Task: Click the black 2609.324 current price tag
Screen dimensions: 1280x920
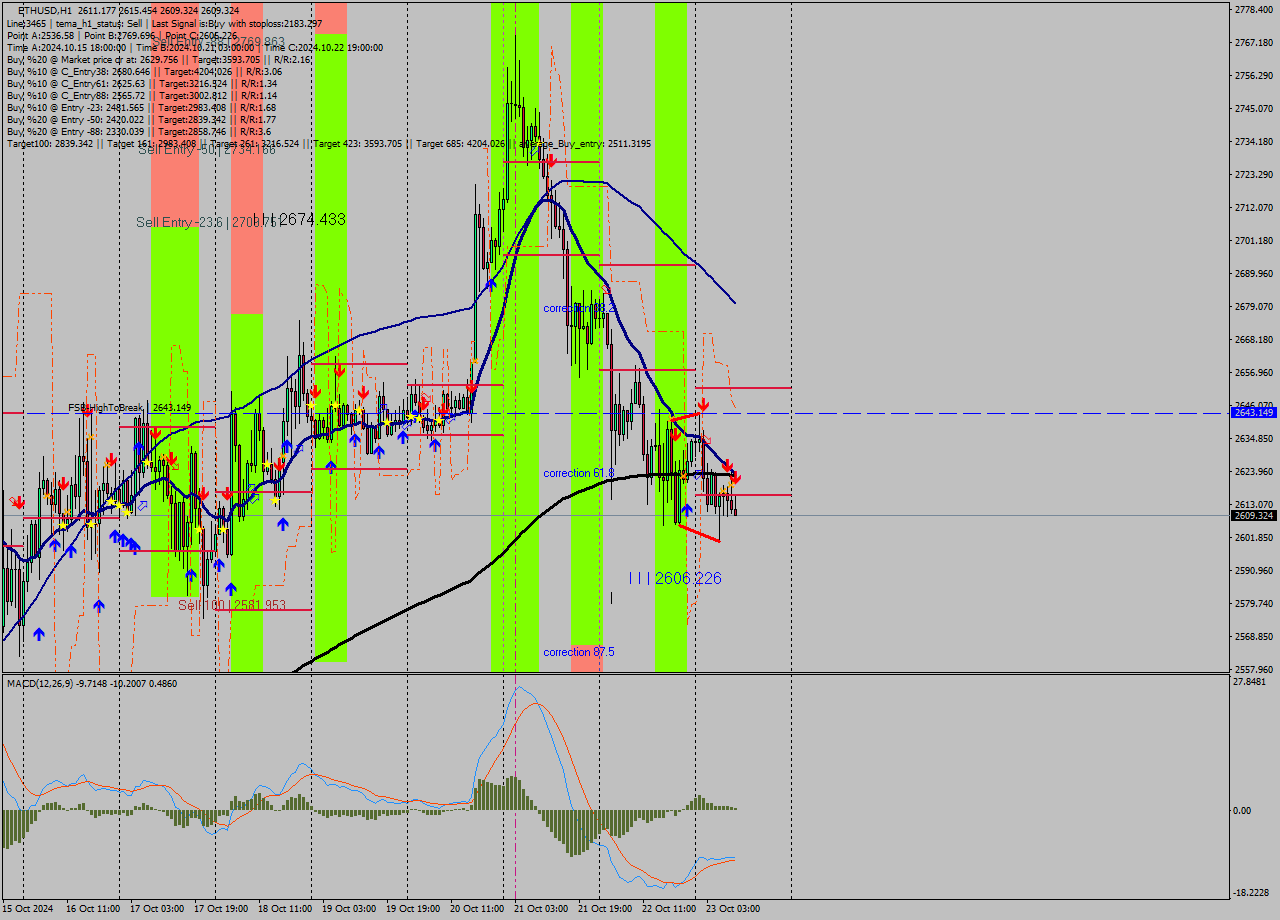Action: pos(1254,515)
